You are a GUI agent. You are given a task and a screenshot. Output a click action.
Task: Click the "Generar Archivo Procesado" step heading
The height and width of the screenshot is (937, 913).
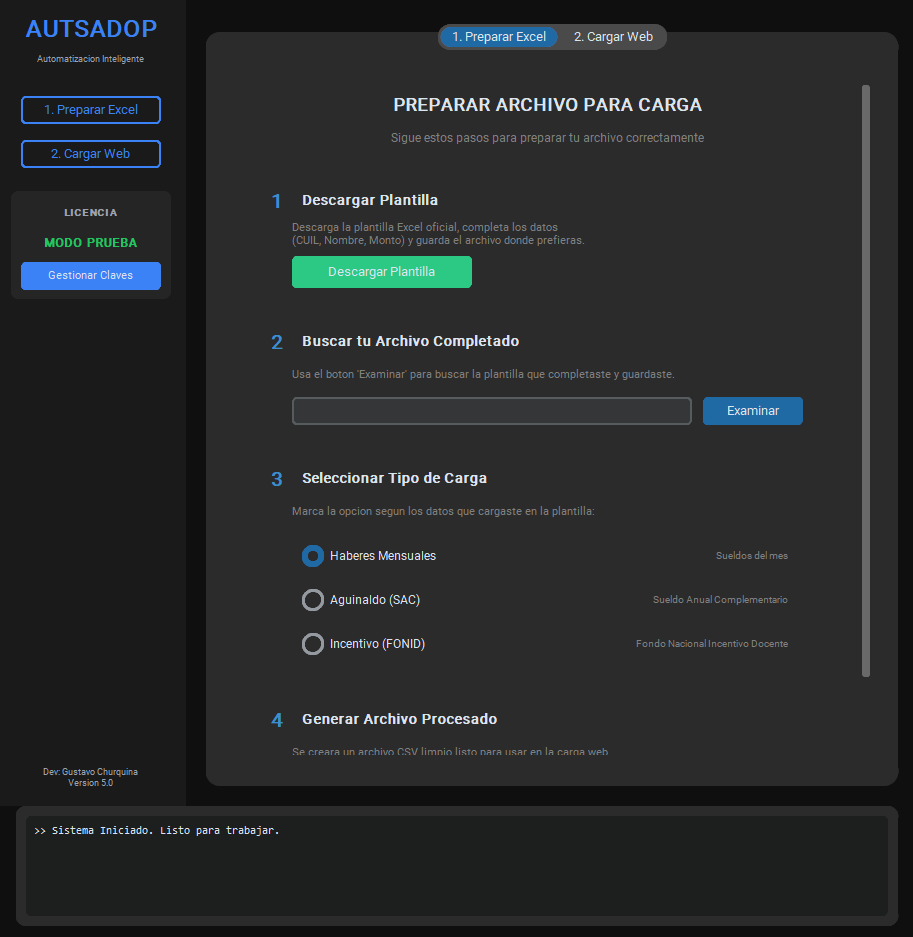click(399, 719)
